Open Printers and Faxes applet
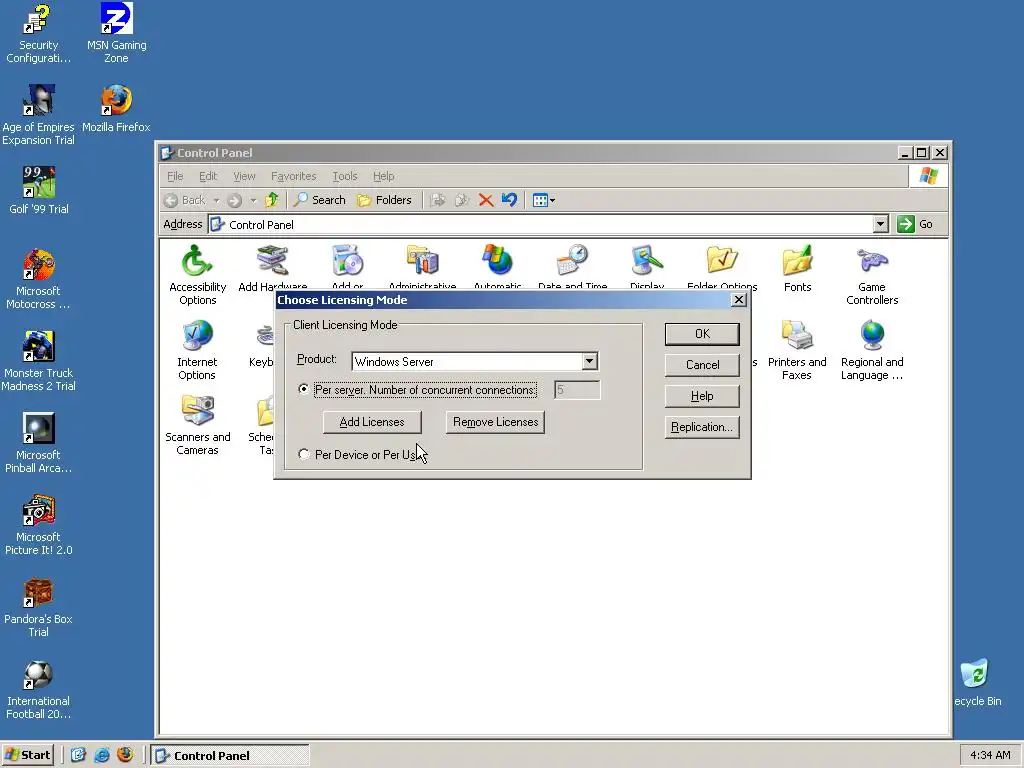Viewport: 1024px width, 768px height. click(x=797, y=350)
